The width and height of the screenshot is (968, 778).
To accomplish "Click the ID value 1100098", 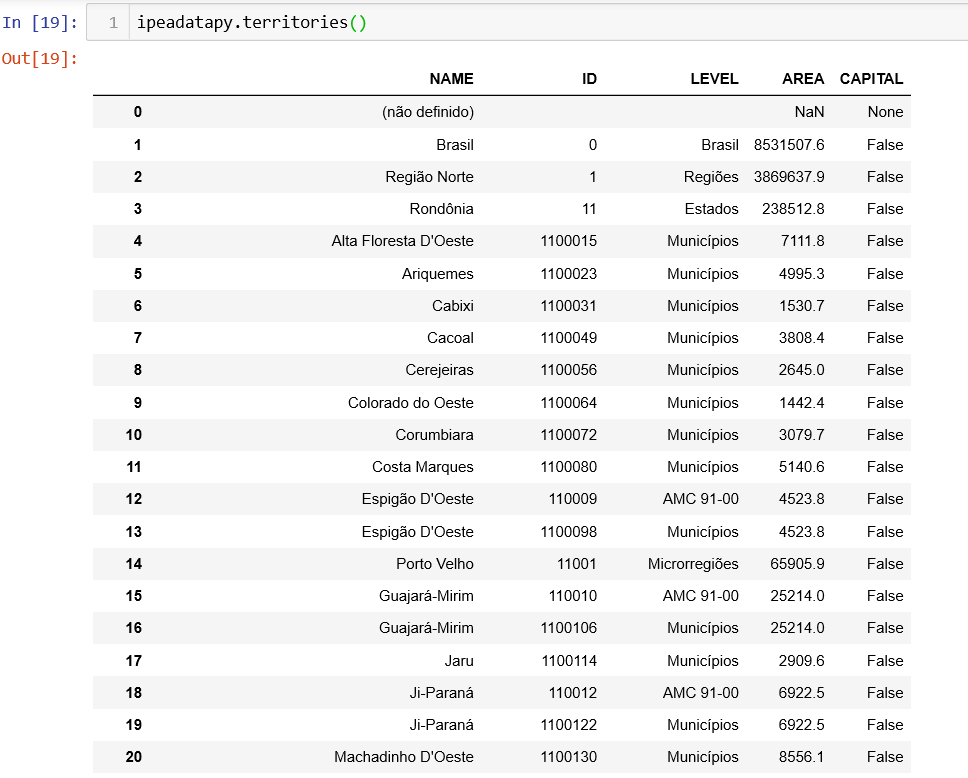I will pos(569,532).
